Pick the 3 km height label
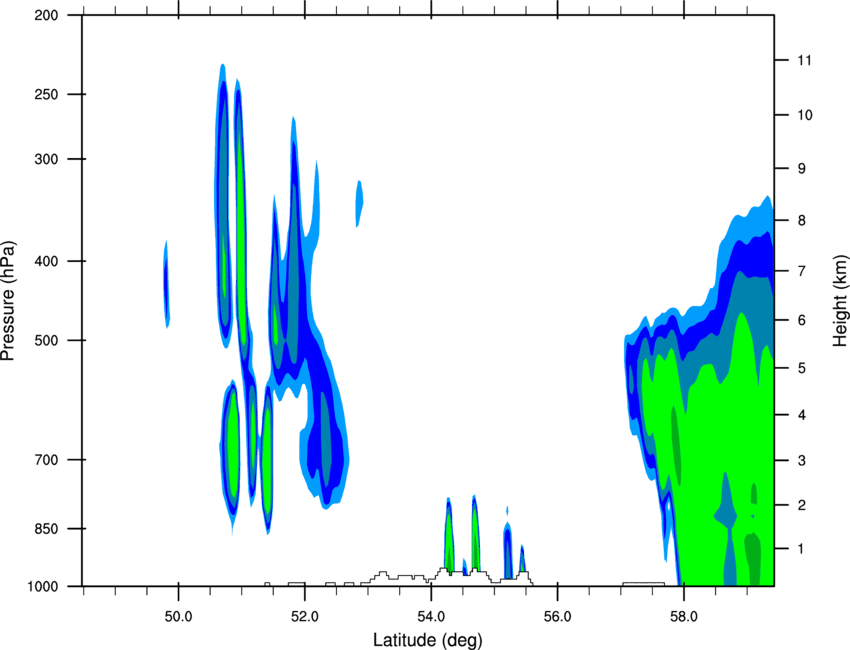The width and height of the screenshot is (850, 650). (801, 461)
